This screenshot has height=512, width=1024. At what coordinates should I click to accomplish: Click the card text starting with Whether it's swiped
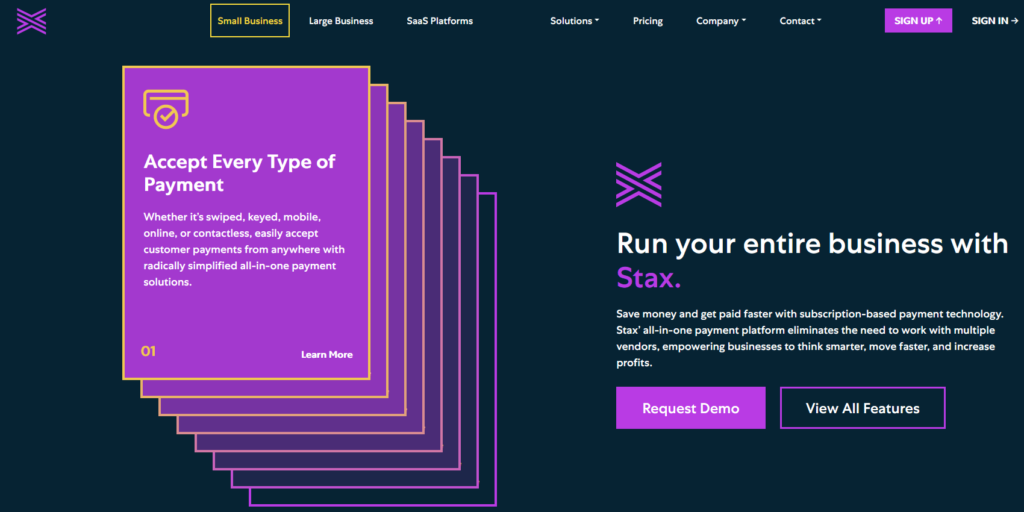(244, 249)
